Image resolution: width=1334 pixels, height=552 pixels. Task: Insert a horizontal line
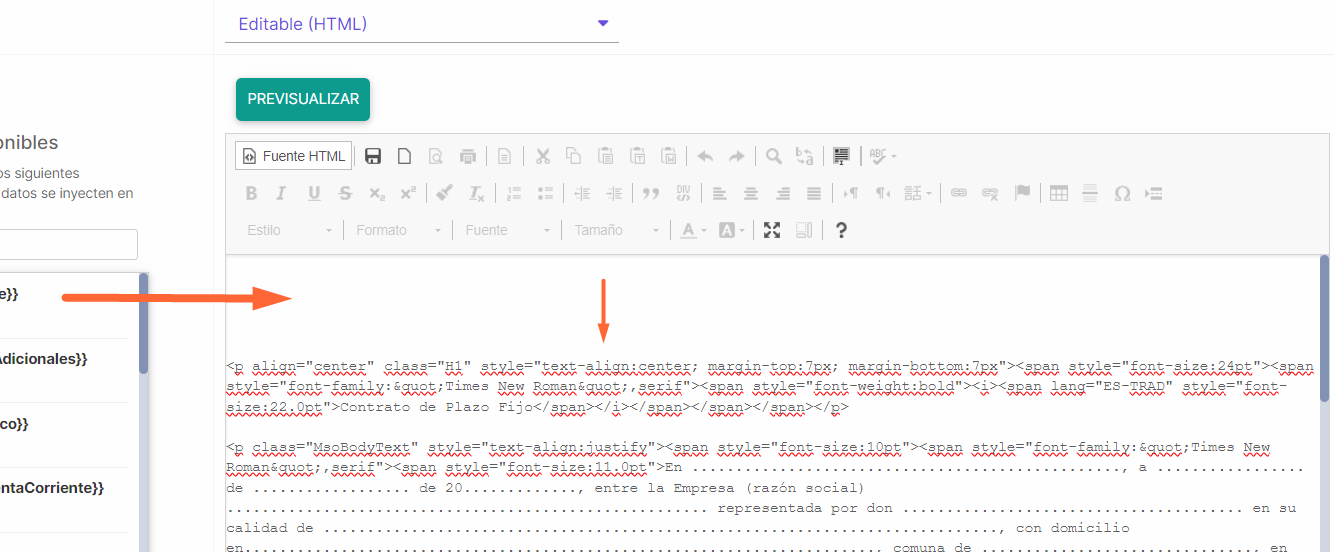(1090, 193)
